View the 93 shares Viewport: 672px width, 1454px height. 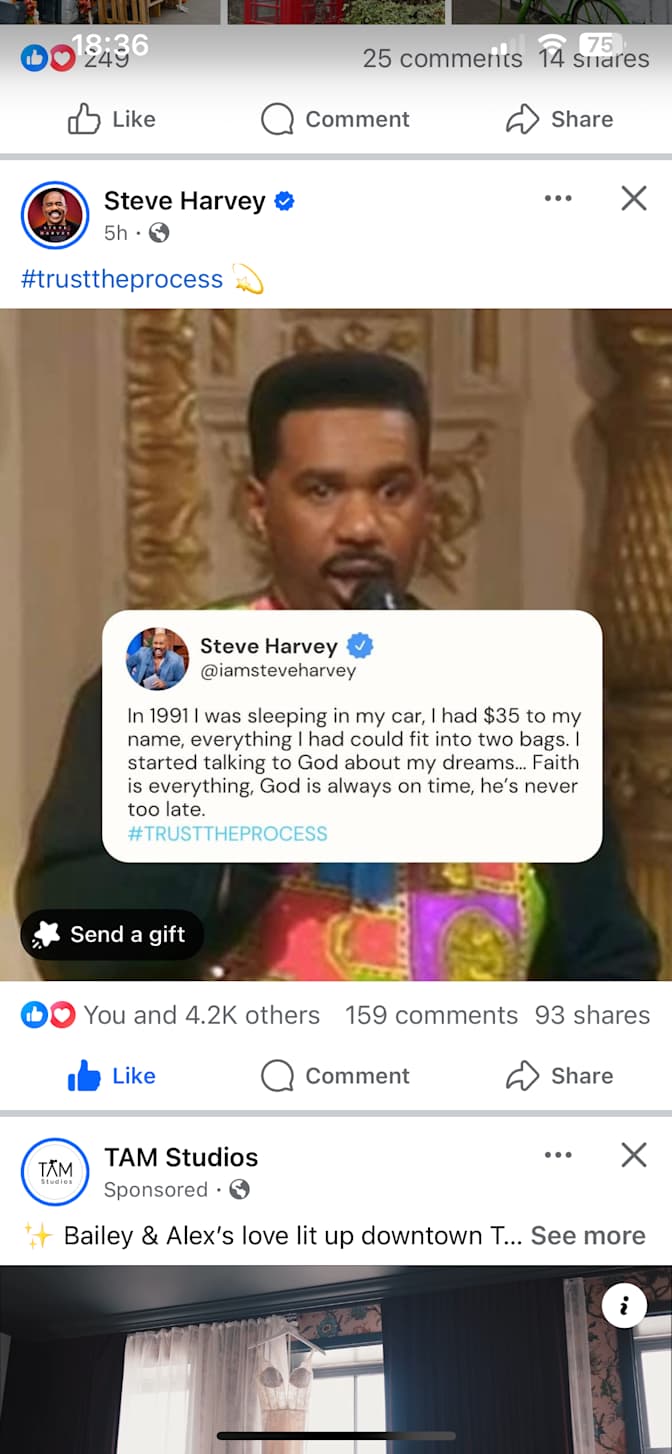pos(592,1015)
